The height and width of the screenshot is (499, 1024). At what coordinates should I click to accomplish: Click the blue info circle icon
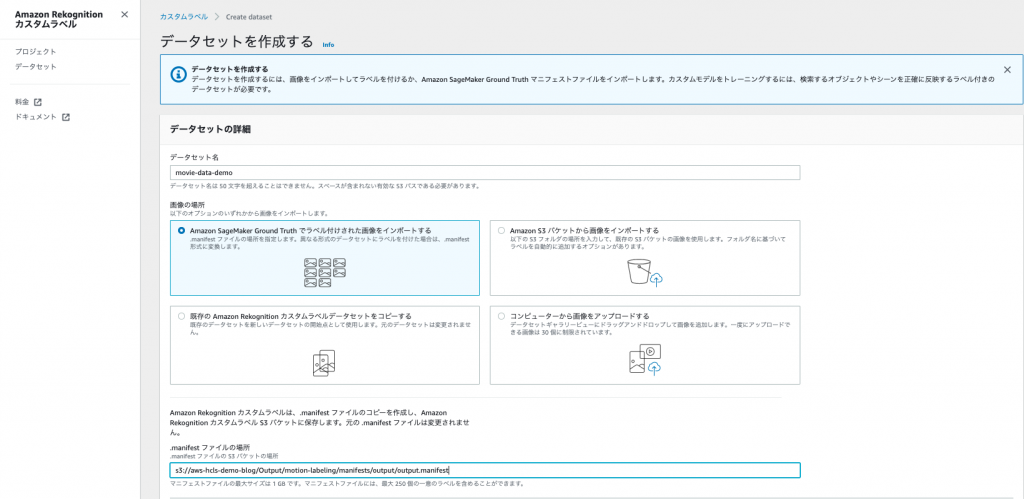178,74
